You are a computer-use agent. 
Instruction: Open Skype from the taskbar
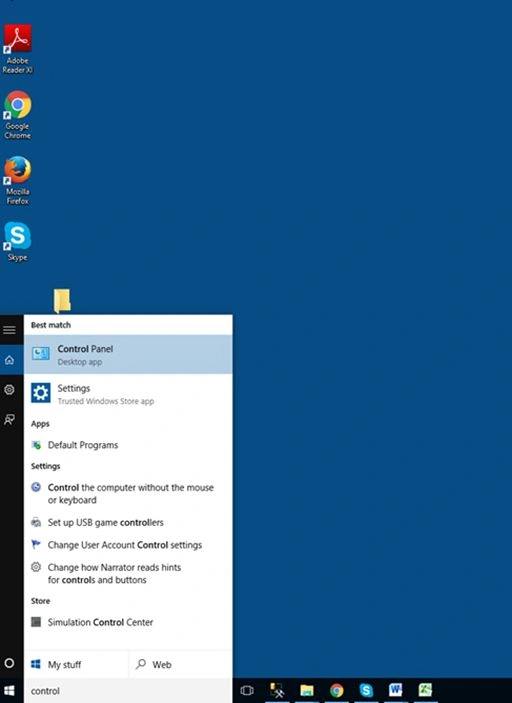pos(366,691)
